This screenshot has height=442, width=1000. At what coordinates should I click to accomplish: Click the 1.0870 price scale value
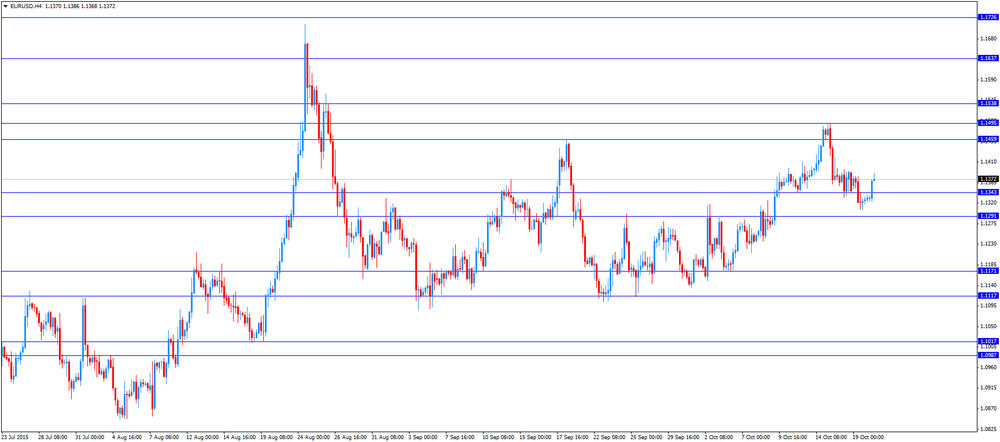pos(988,408)
